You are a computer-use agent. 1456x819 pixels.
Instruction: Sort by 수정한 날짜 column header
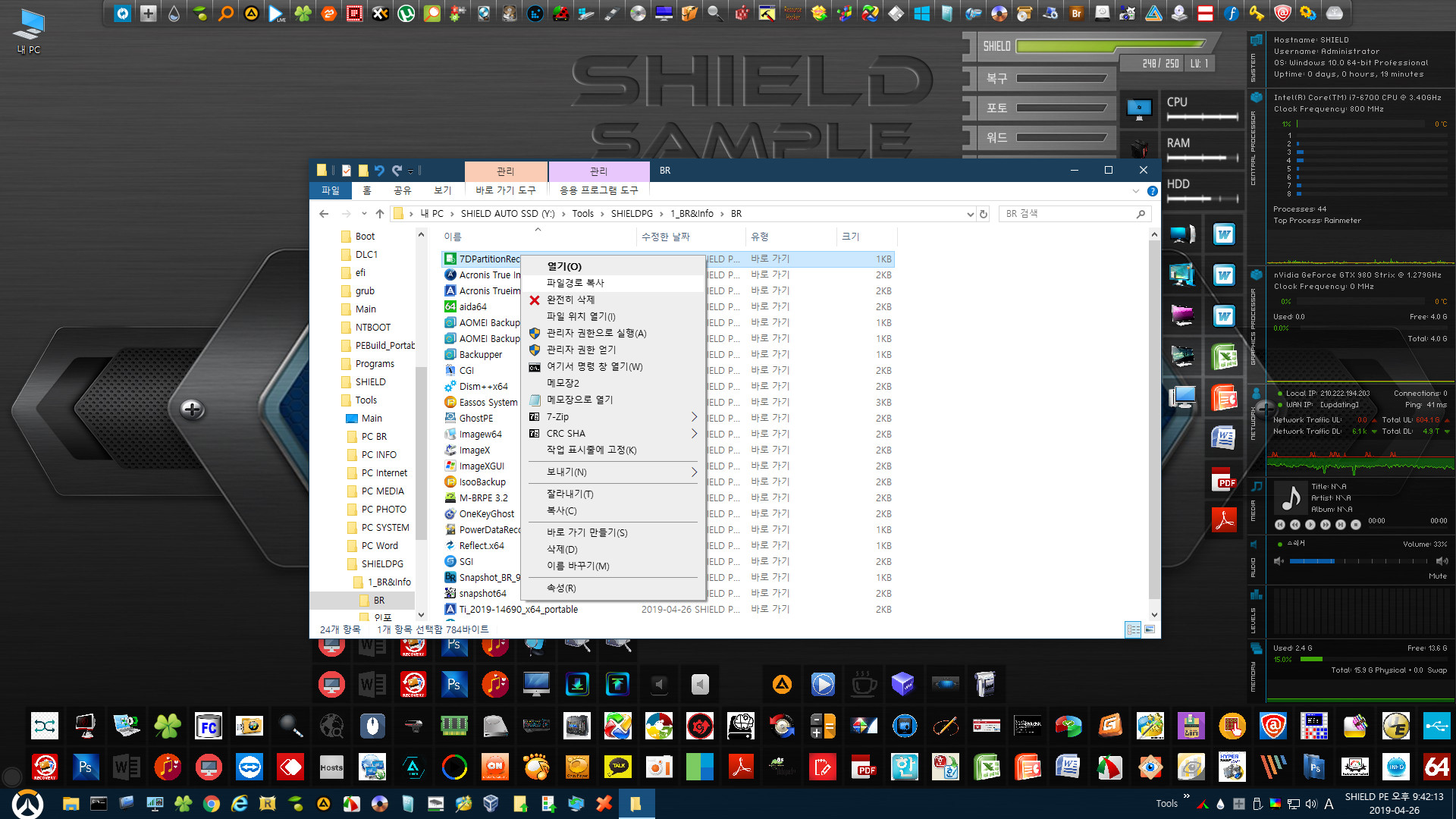(690, 237)
